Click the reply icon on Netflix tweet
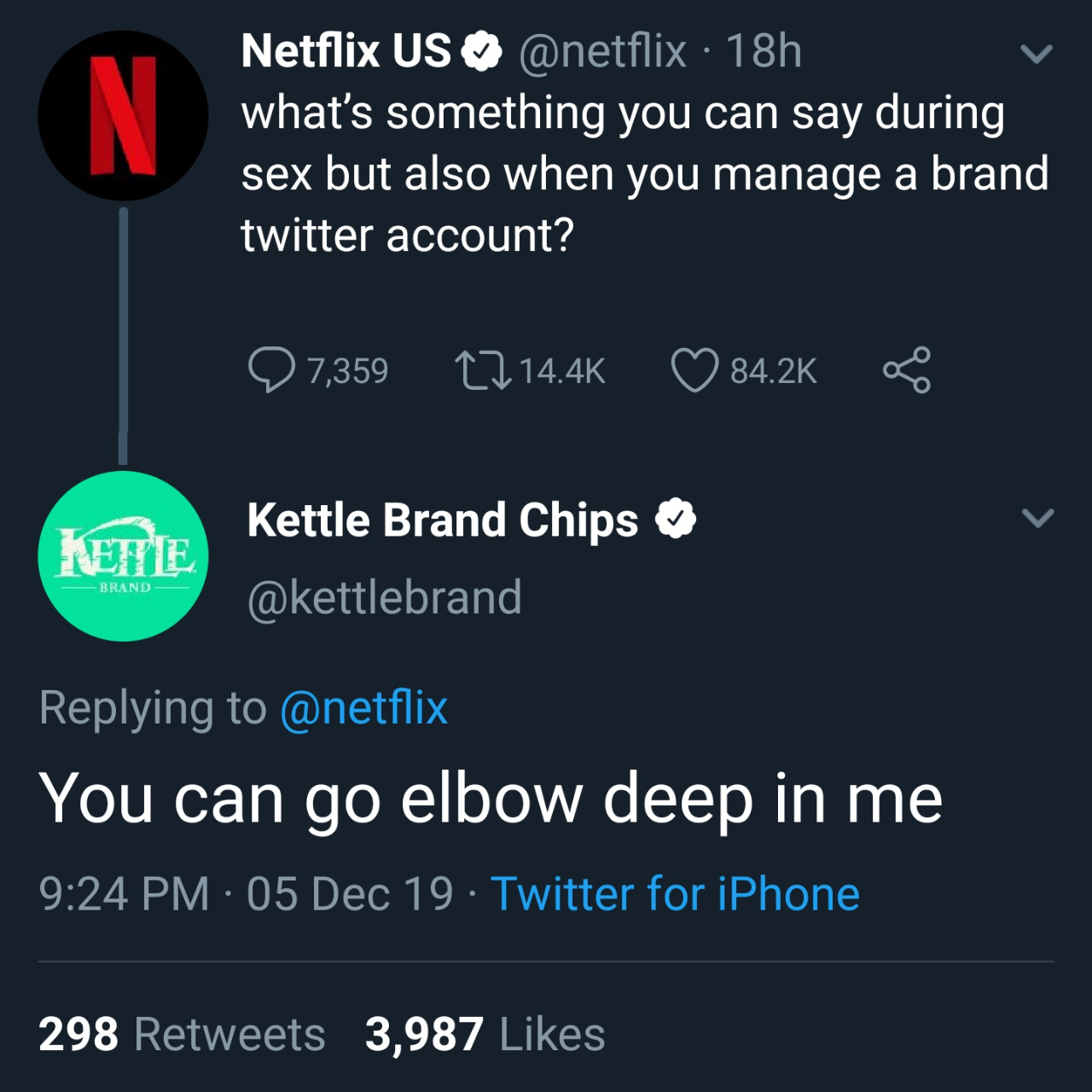The image size is (1092, 1092). pyautogui.click(x=271, y=370)
